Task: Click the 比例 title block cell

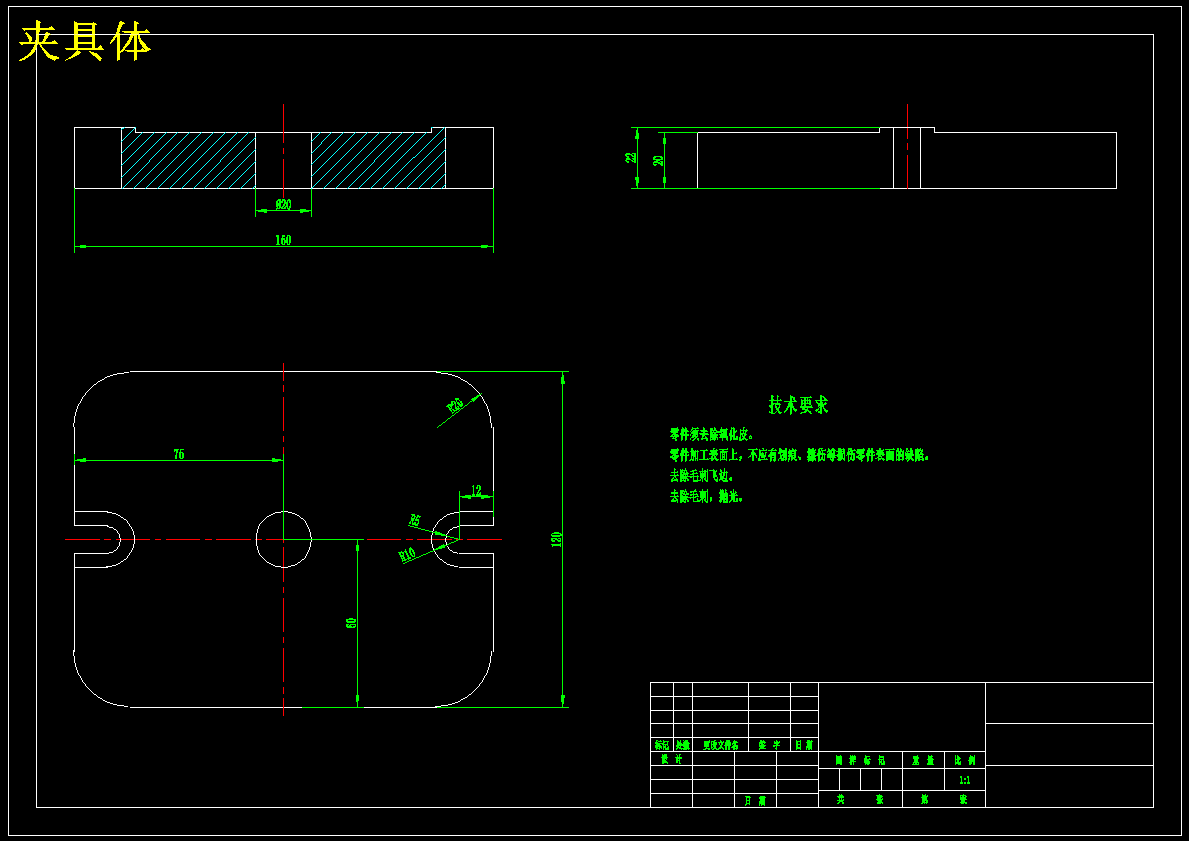Action: [965, 760]
